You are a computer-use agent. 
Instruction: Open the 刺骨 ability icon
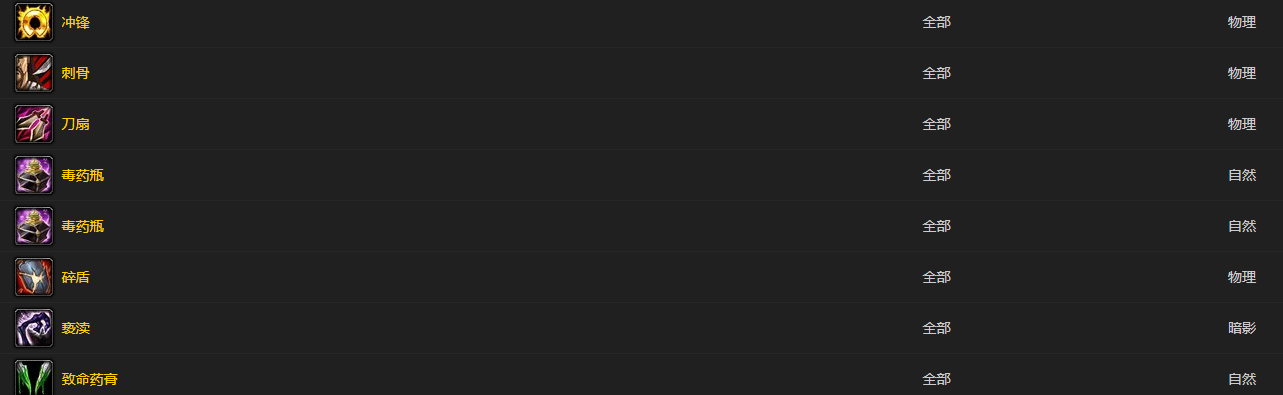click(34, 73)
